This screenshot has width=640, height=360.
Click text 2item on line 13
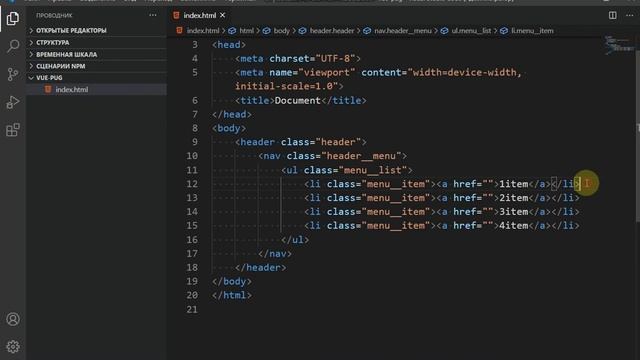click(513, 198)
